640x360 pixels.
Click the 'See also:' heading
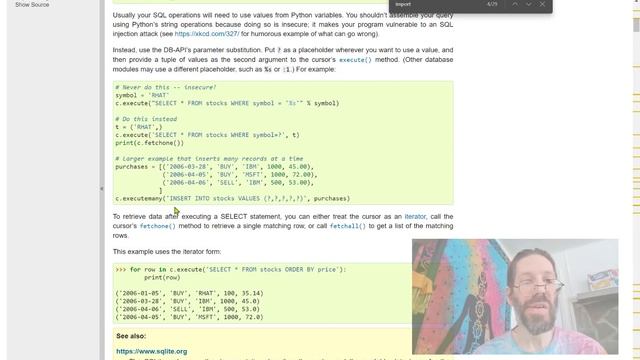pos(131,336)
